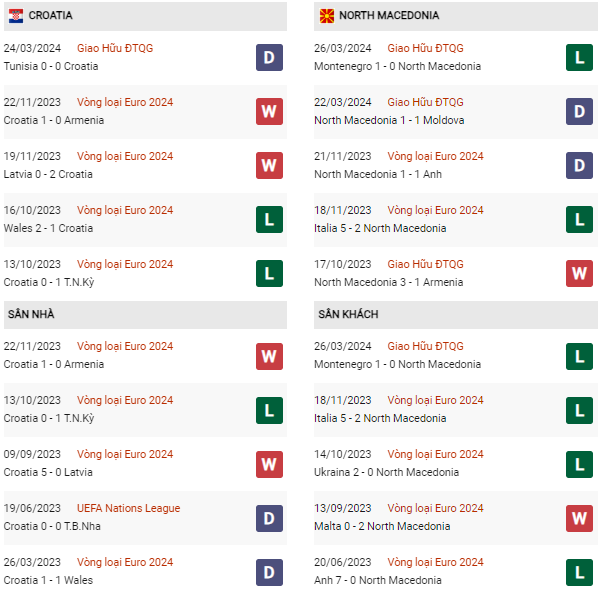Click the W badge for North Macedonia 3-1 Armenia
The image size is (600, 594).
coord(579,273)
